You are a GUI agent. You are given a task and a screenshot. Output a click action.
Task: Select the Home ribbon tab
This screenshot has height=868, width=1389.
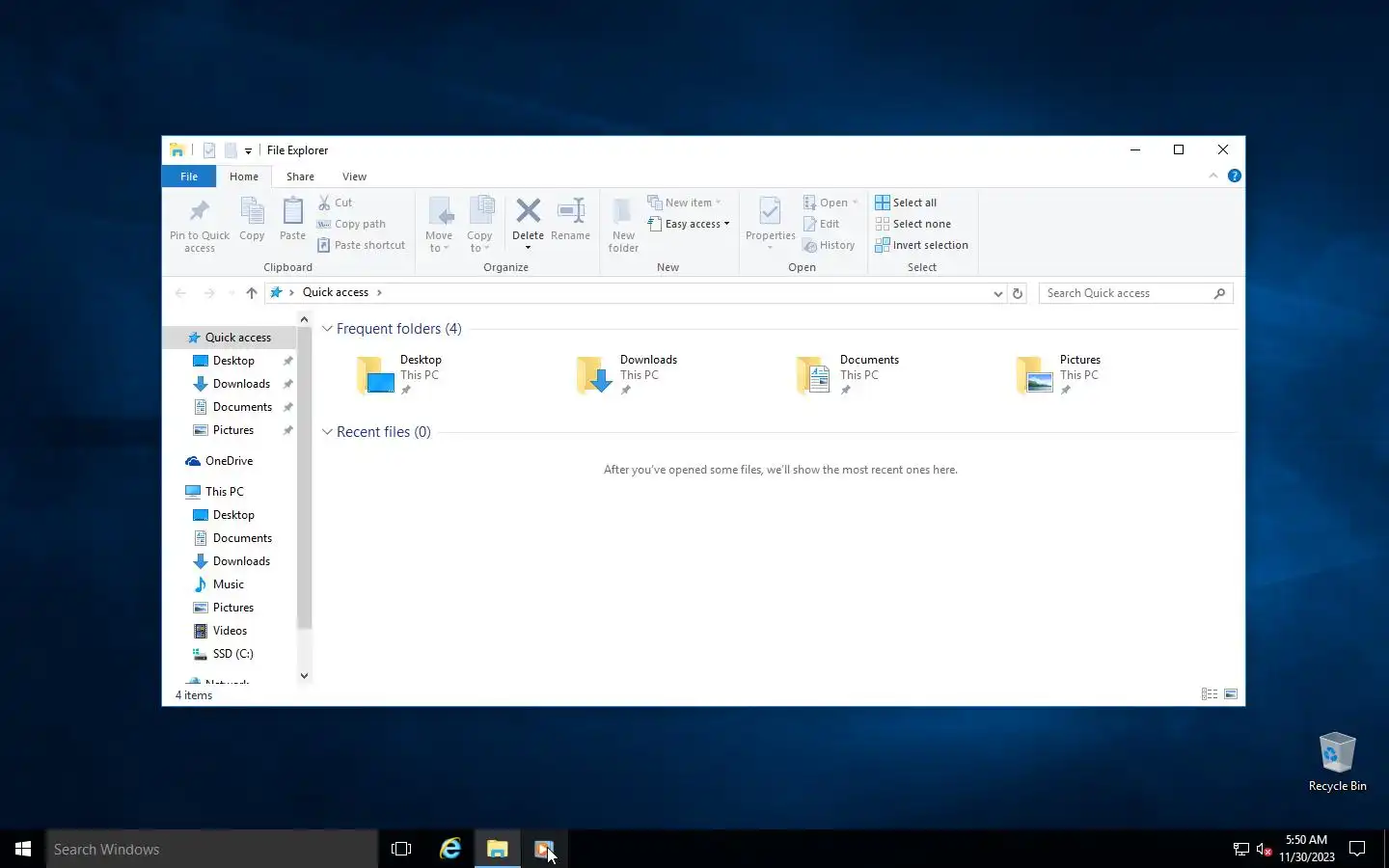pos(244,176)
